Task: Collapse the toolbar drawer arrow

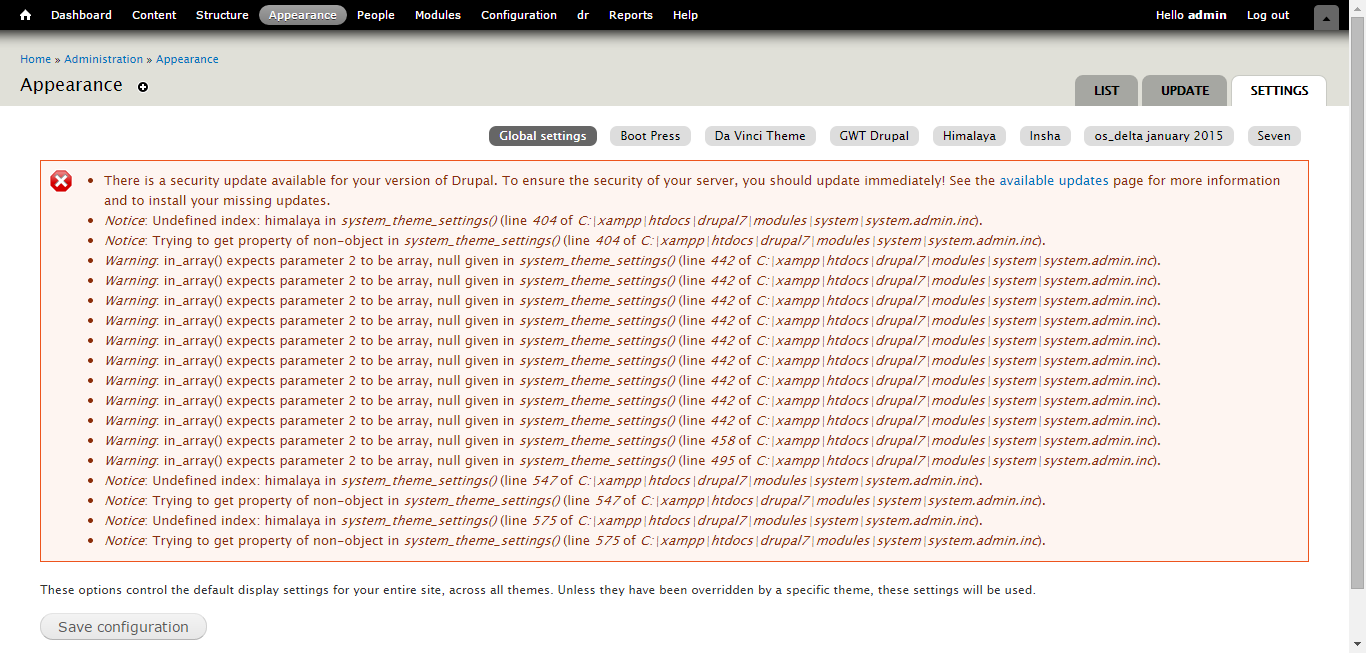Action: 1326,17
